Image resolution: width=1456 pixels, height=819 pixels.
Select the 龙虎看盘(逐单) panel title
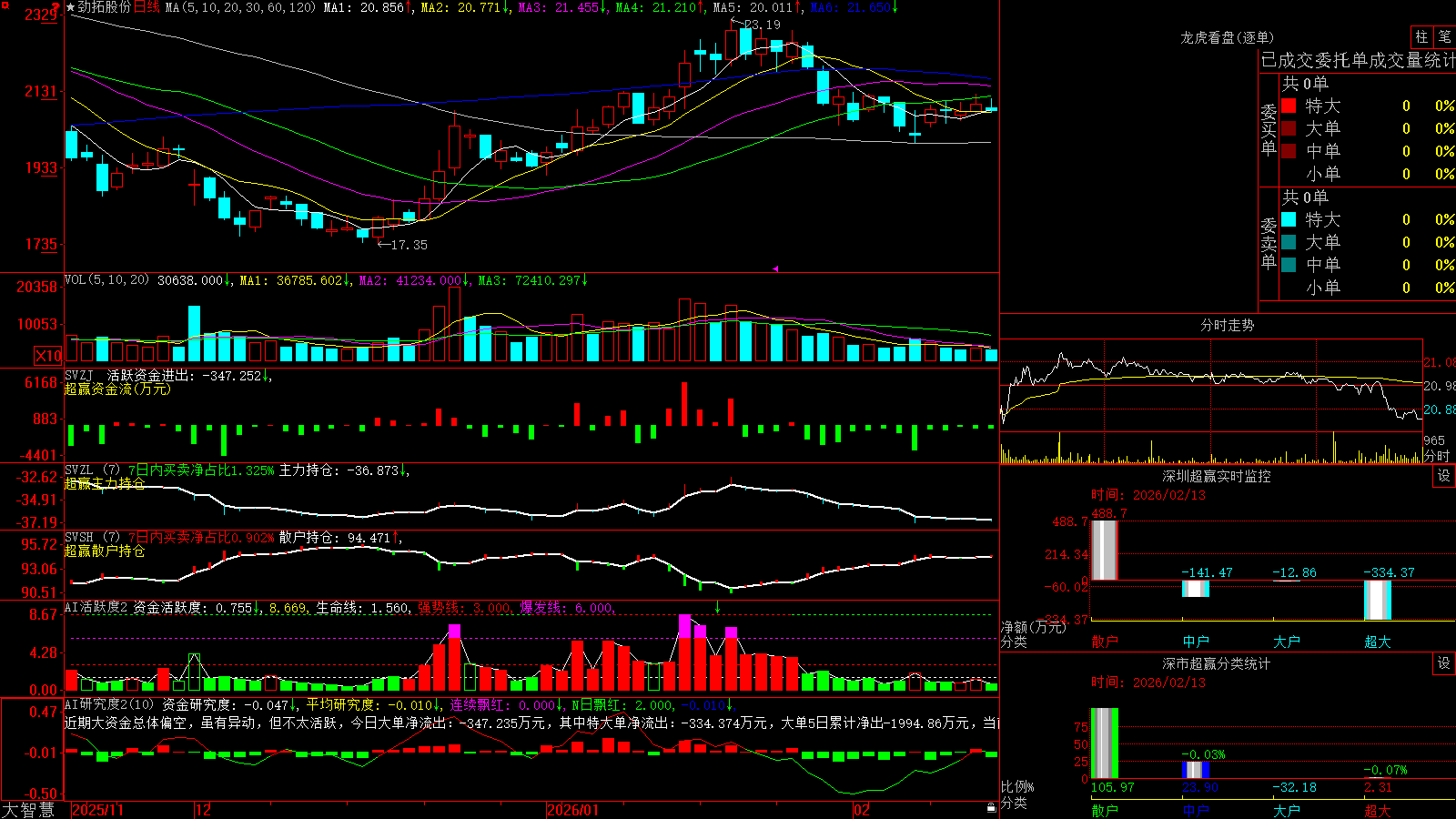click(1227, 37)
